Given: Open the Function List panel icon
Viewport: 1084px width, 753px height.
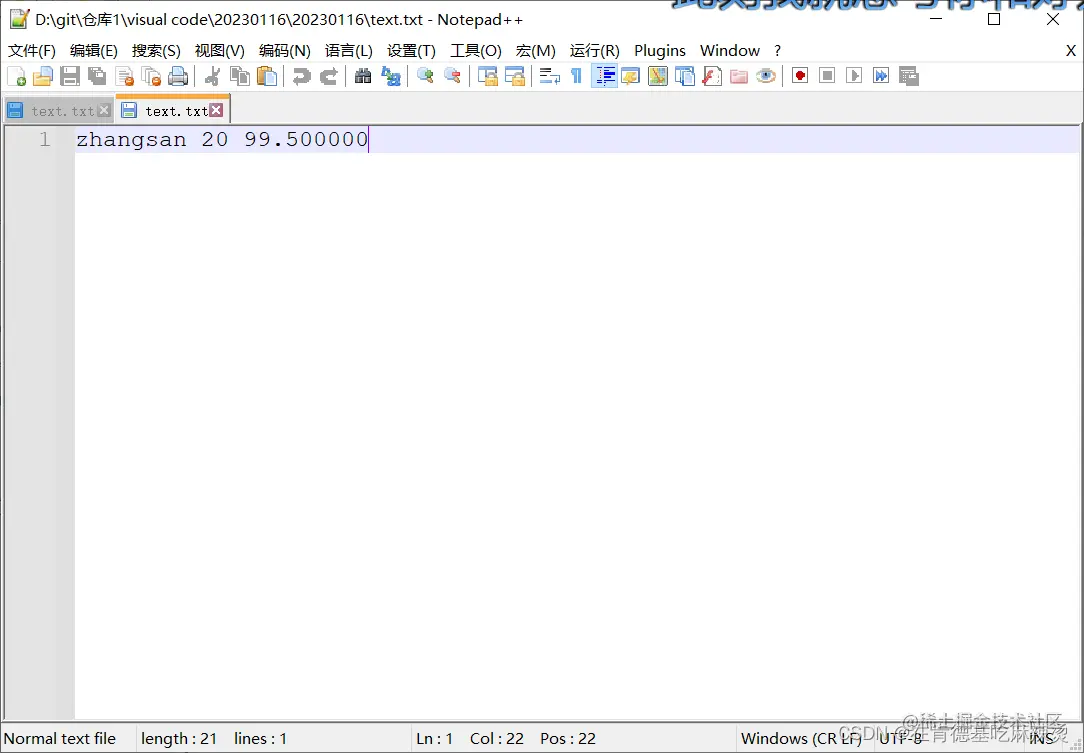Looking at the screenshot, I should click(711, 76).
